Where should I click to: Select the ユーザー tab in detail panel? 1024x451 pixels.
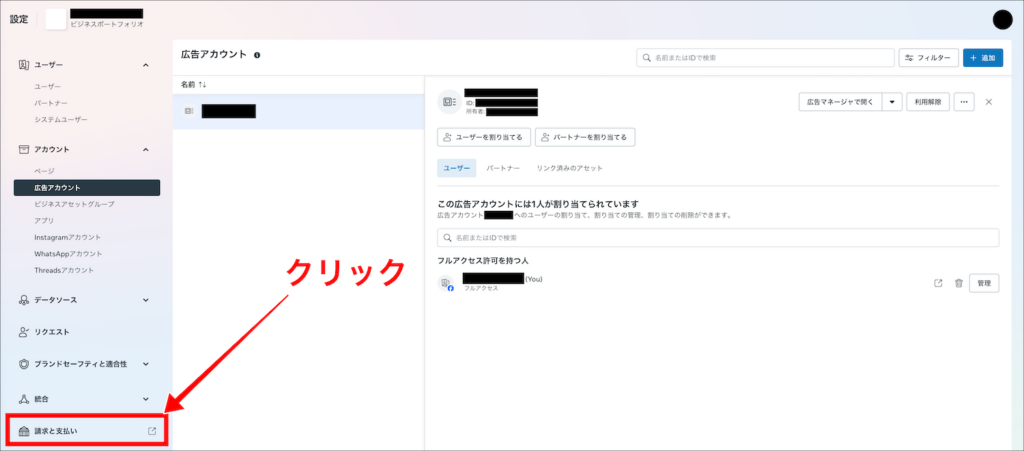456,168
